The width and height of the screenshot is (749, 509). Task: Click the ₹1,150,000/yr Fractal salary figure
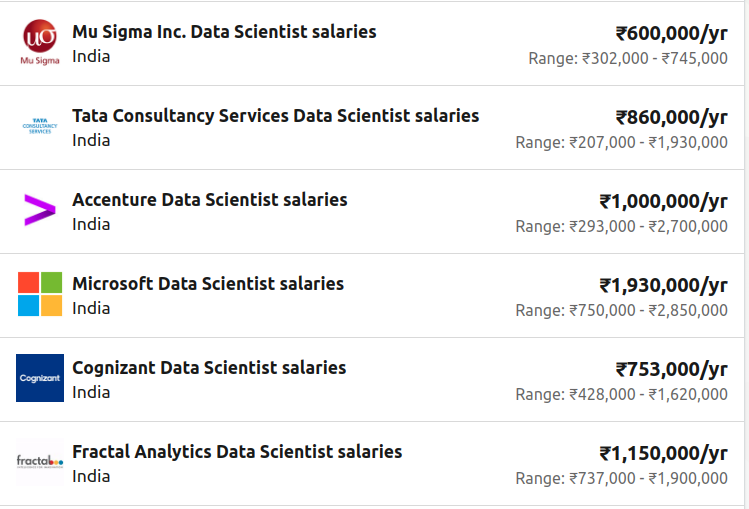pos(663,453)
